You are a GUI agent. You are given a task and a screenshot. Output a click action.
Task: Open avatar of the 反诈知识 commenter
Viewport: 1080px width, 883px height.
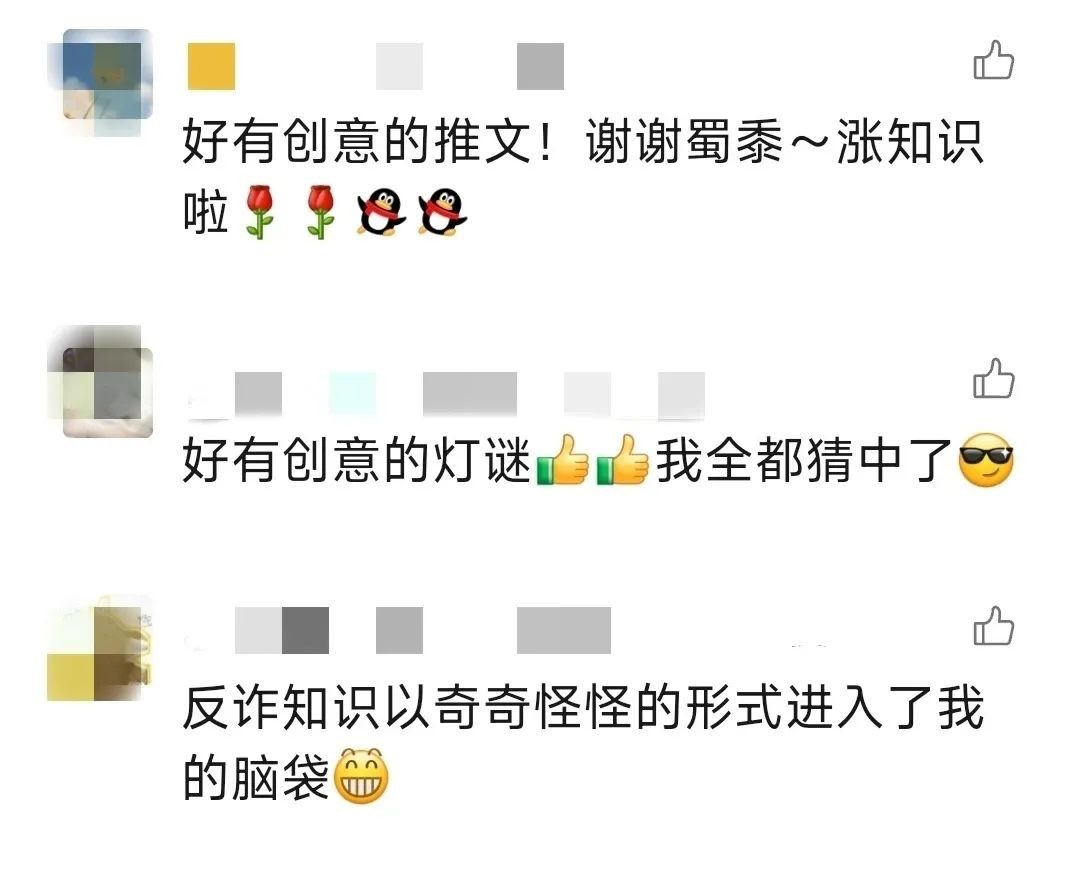click(100, 648)
